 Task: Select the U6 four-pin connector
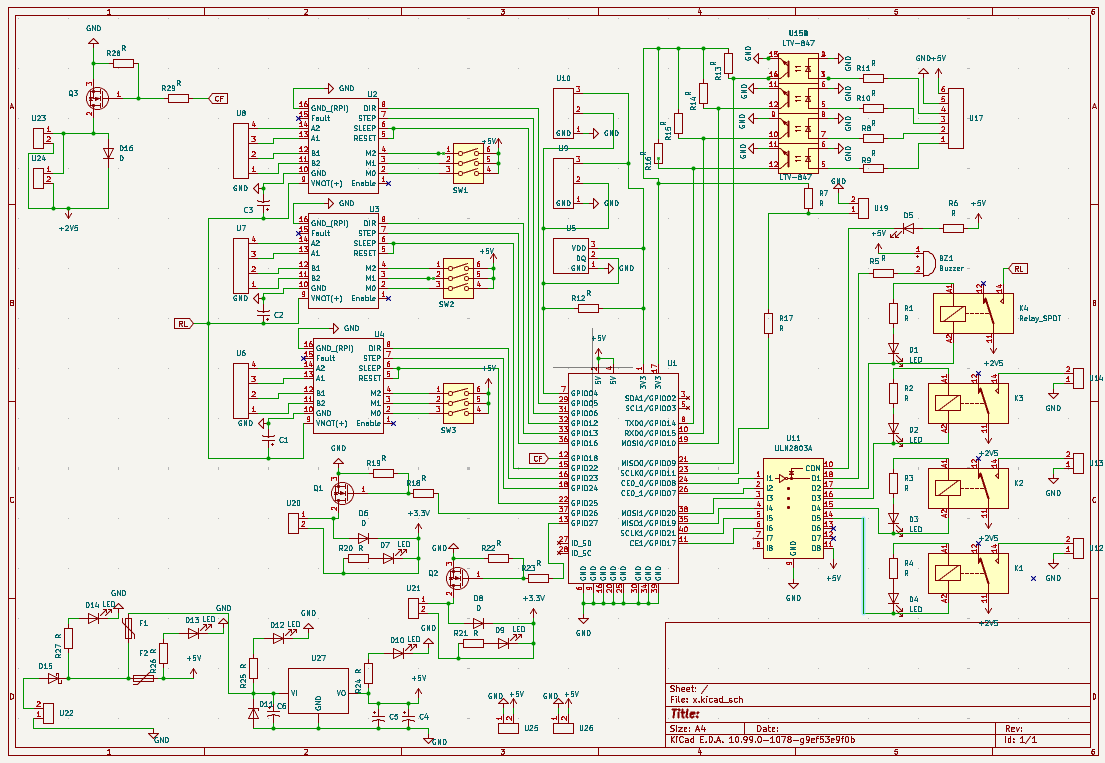241,390
